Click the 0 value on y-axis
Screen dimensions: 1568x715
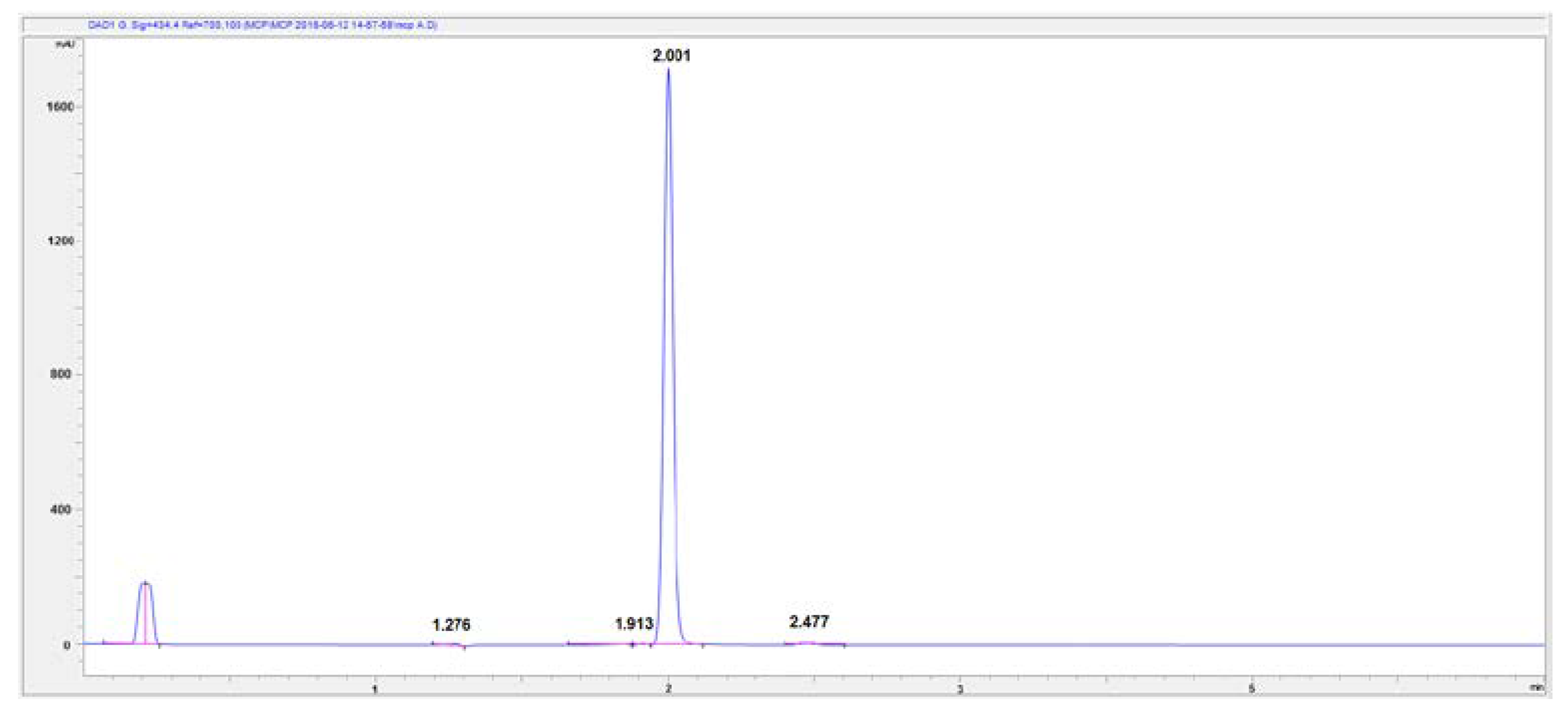[x=66, y=645]
